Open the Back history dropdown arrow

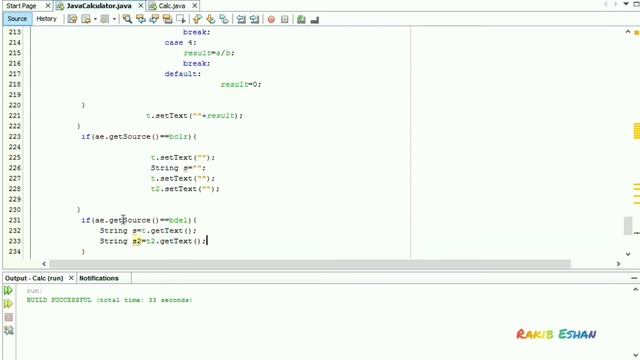click(95, 19)
